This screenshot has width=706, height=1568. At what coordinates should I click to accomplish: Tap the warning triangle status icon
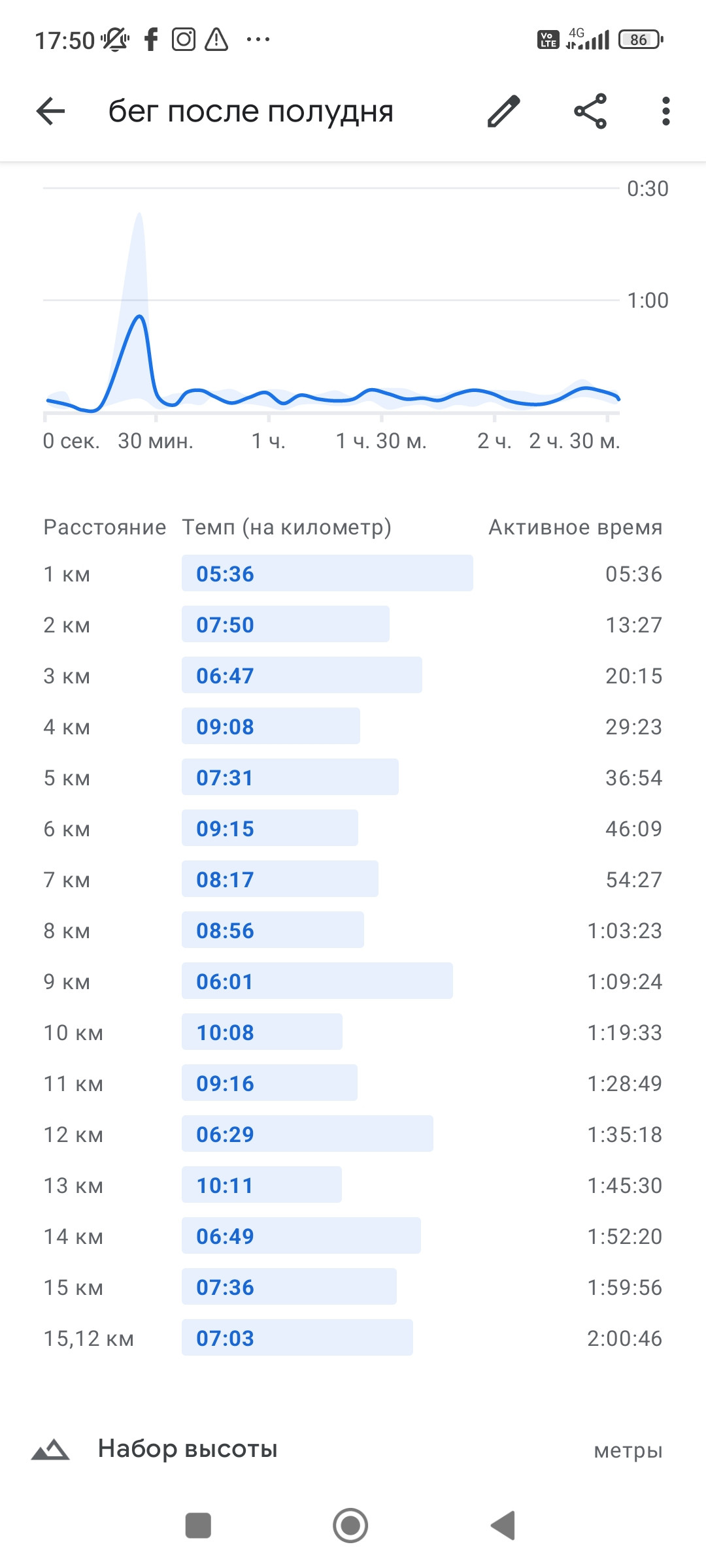(x=216, y=39)
